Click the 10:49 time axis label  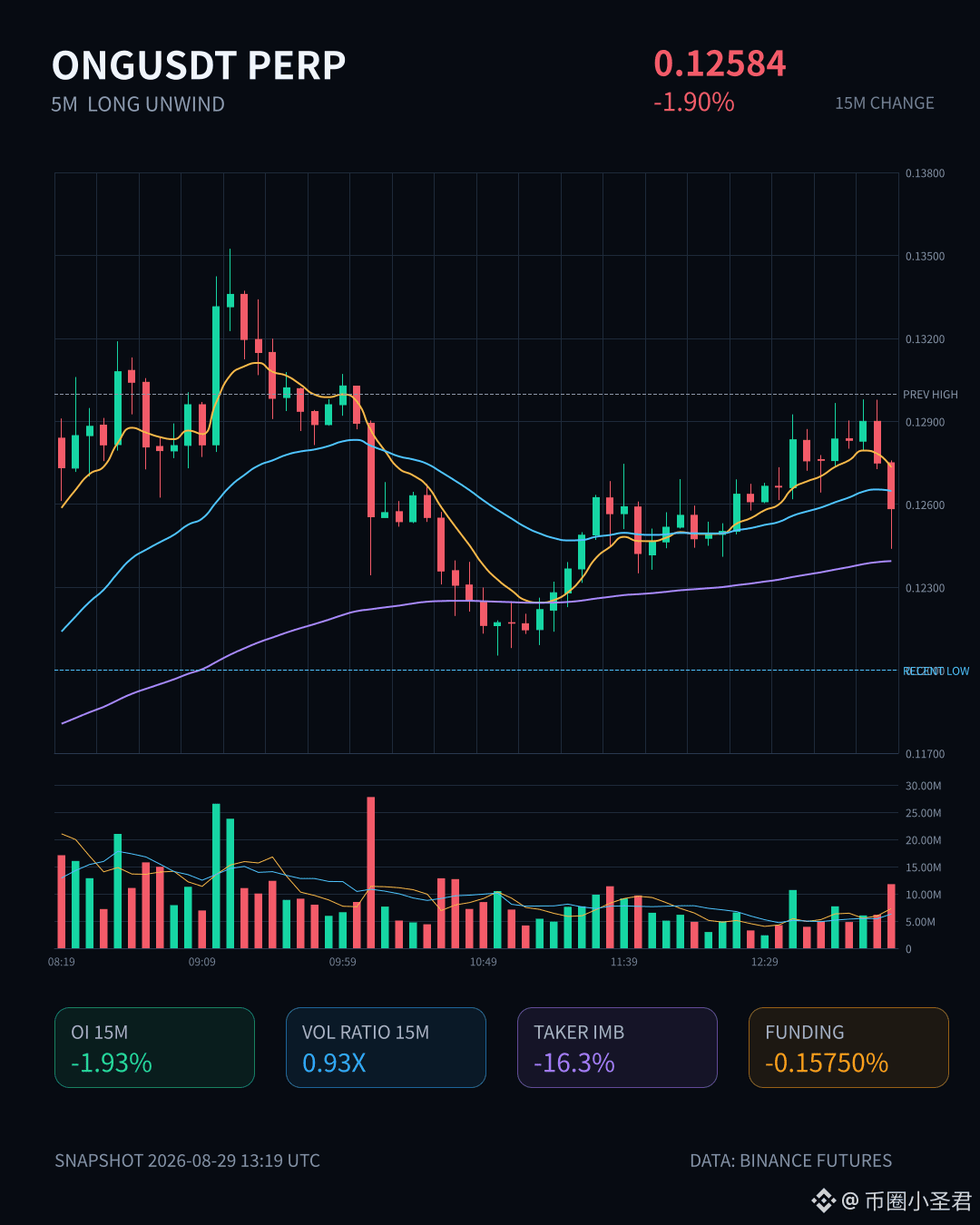click(484, 962)
